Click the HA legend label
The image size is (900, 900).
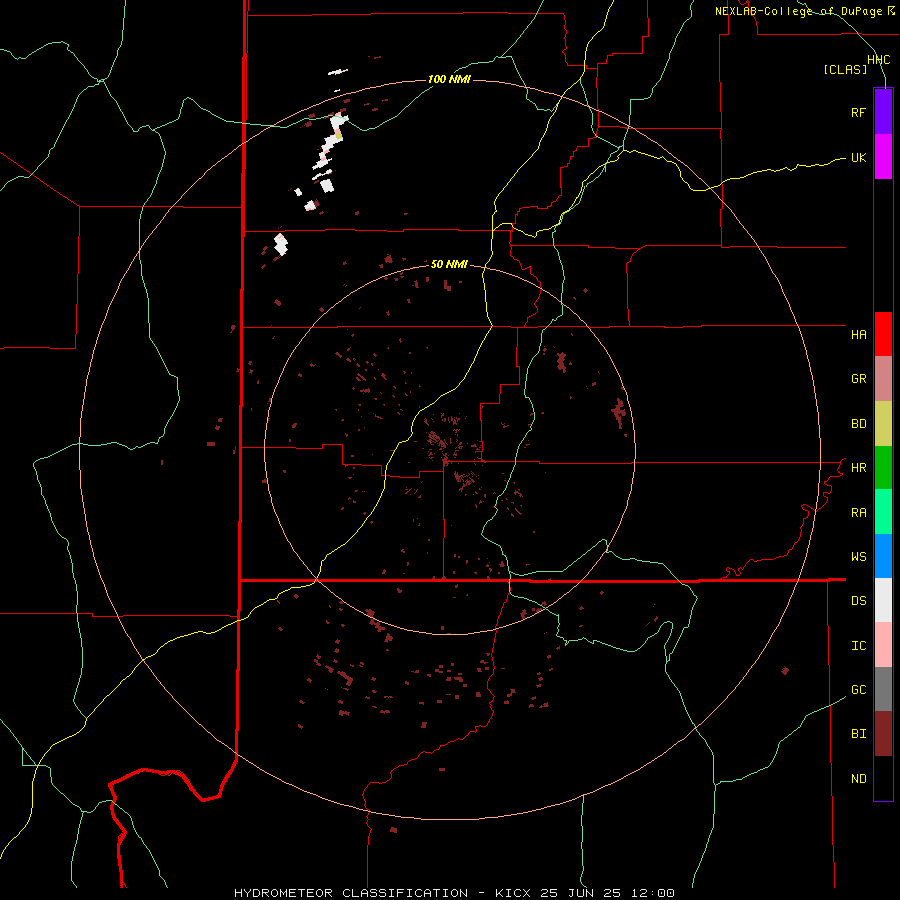[858, 335]
